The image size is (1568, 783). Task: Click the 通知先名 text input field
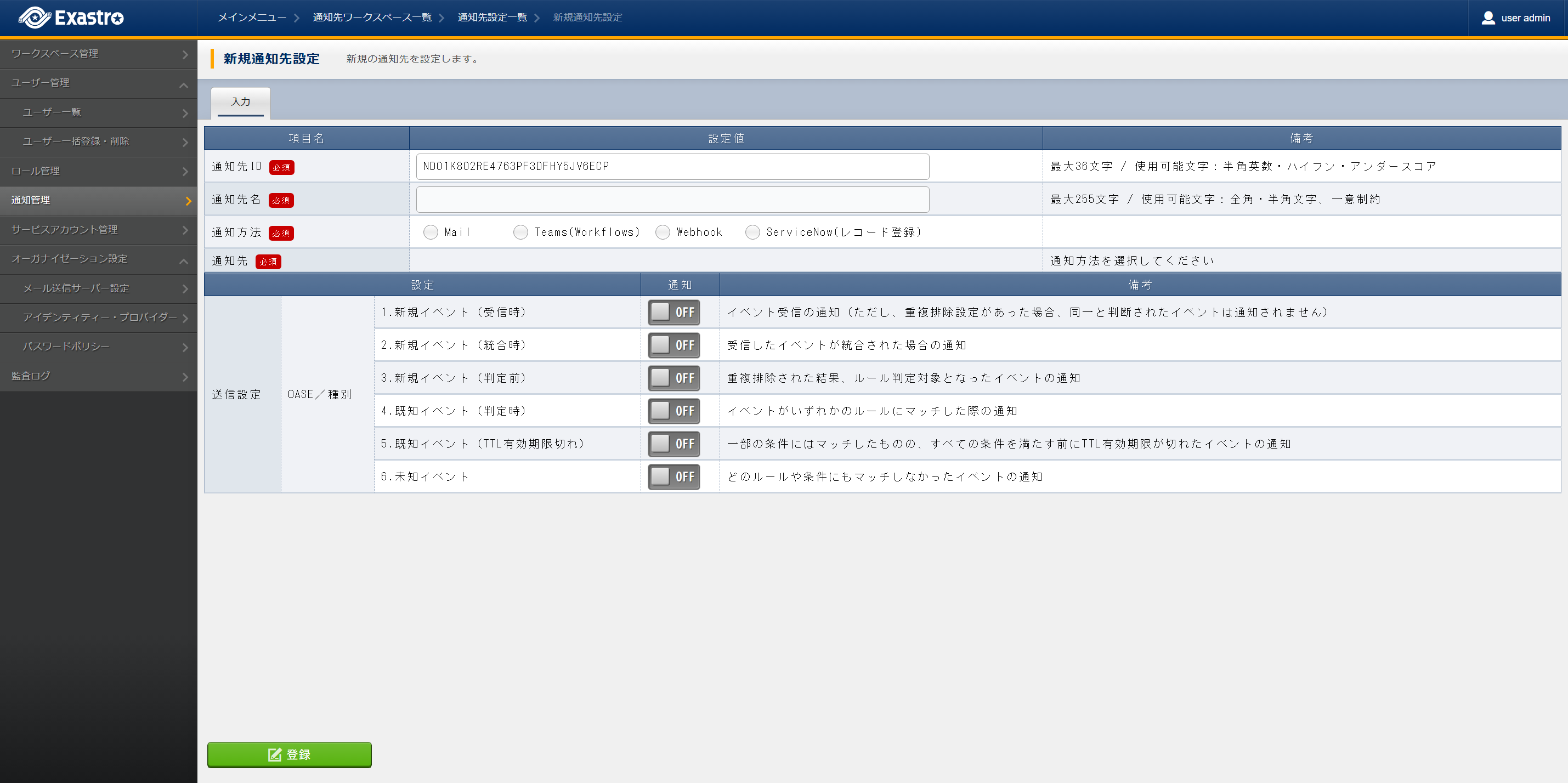[x=672, y=200]
